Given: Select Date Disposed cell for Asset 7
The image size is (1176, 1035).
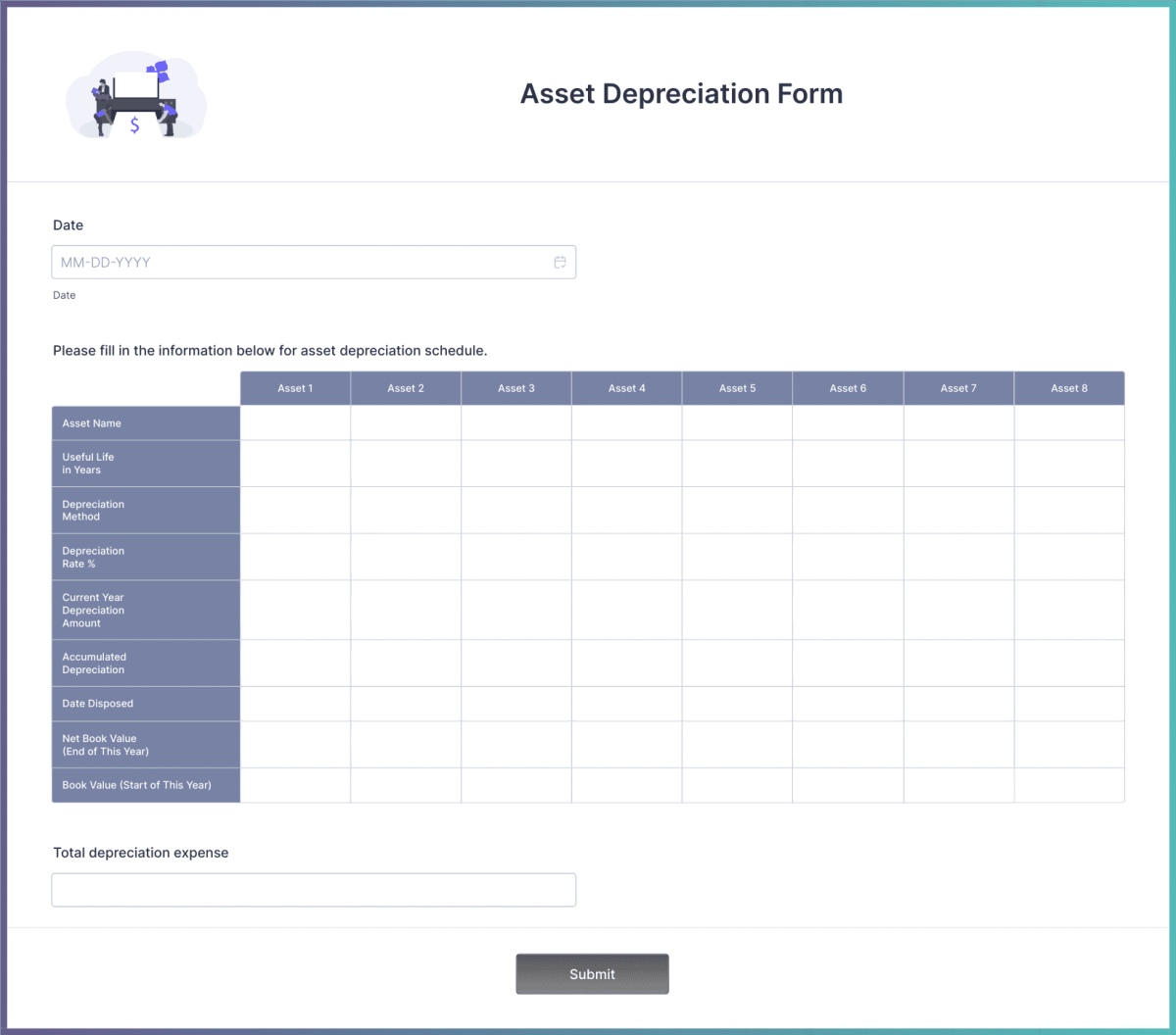Looking at the screenshot, I should [x=958, y=704].
